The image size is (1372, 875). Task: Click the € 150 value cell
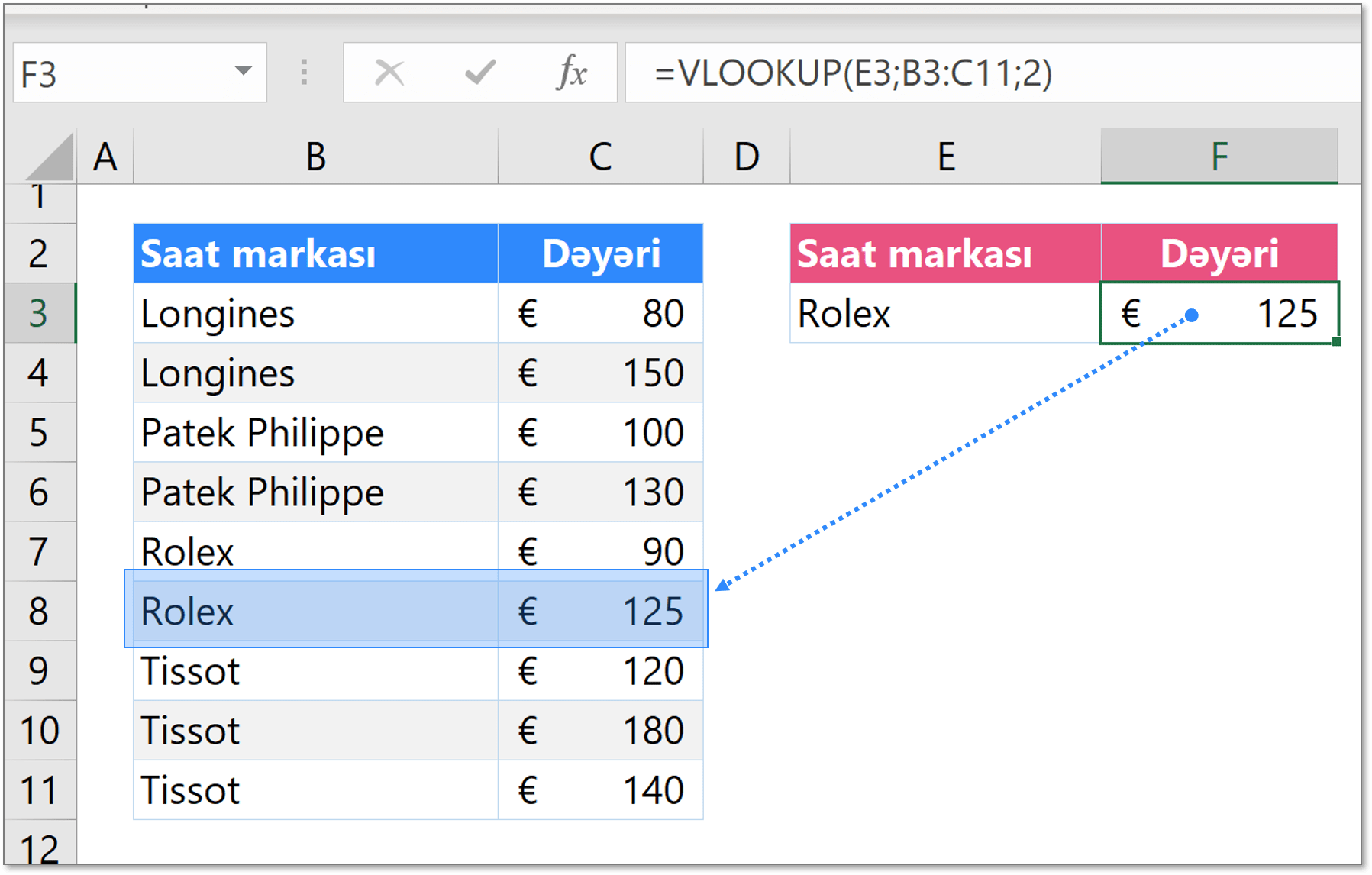coord(600,373)
